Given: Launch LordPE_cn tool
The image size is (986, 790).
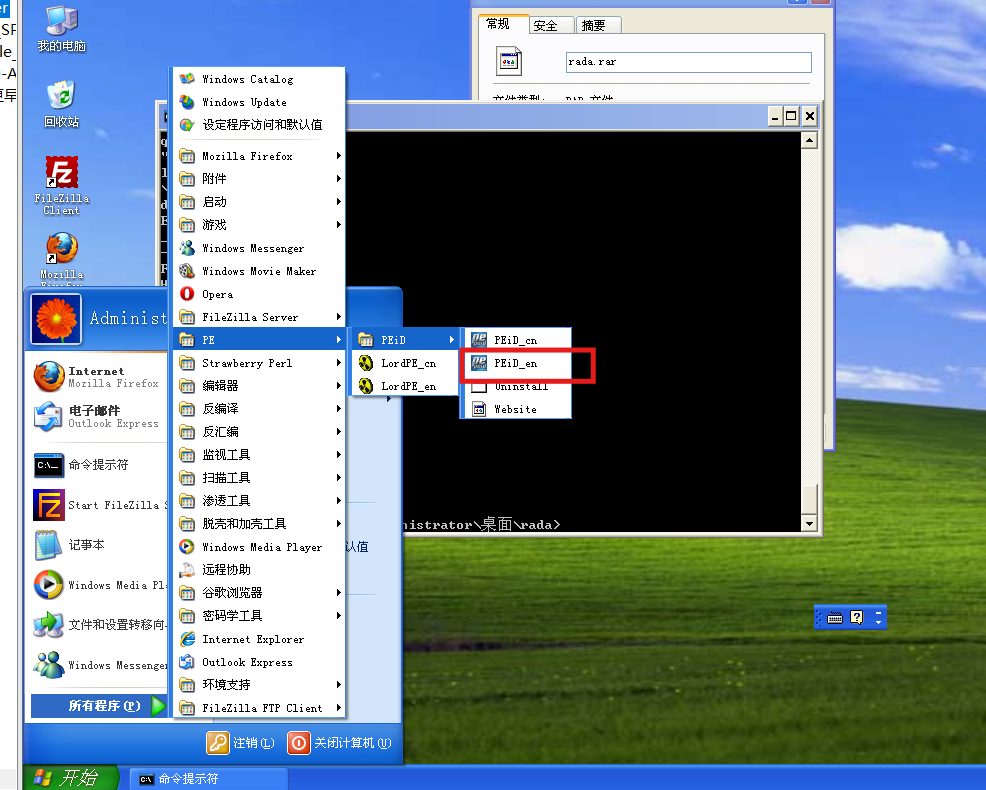Looking at the screenshot, I should [403, 364].
